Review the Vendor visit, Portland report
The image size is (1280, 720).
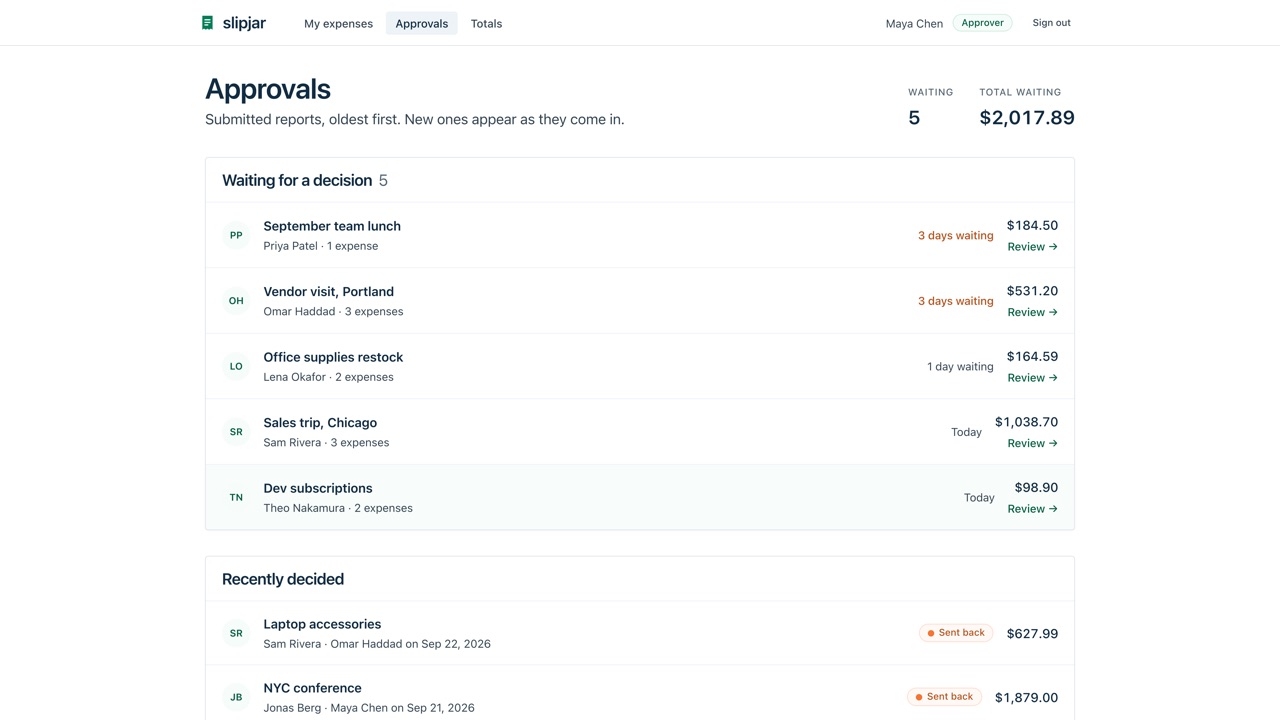point(1032,312)
